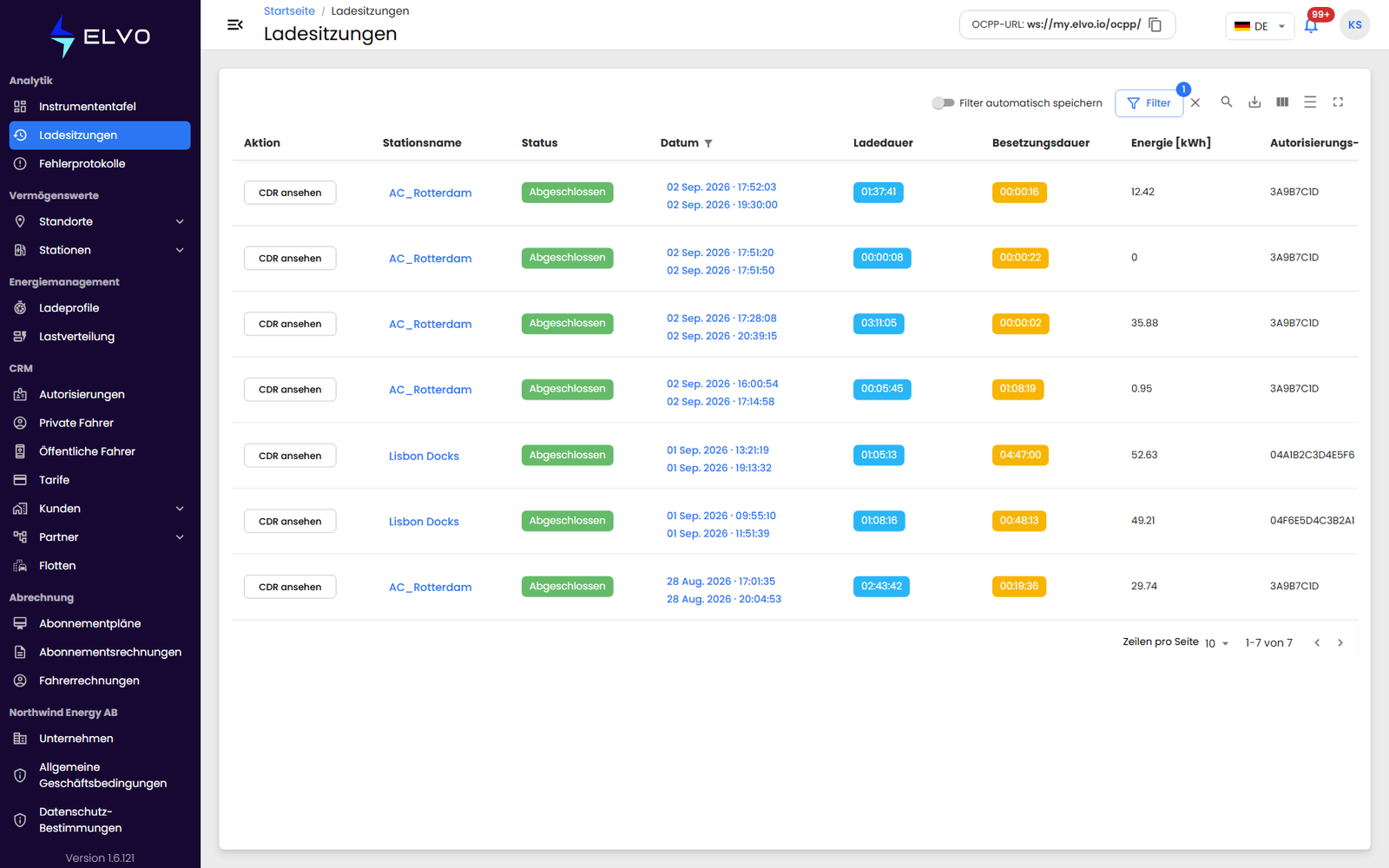Image resolution: width=1389 pixels, height=868 pixels.
Task: Go to Ladeprofile
Action: point(100,308)
